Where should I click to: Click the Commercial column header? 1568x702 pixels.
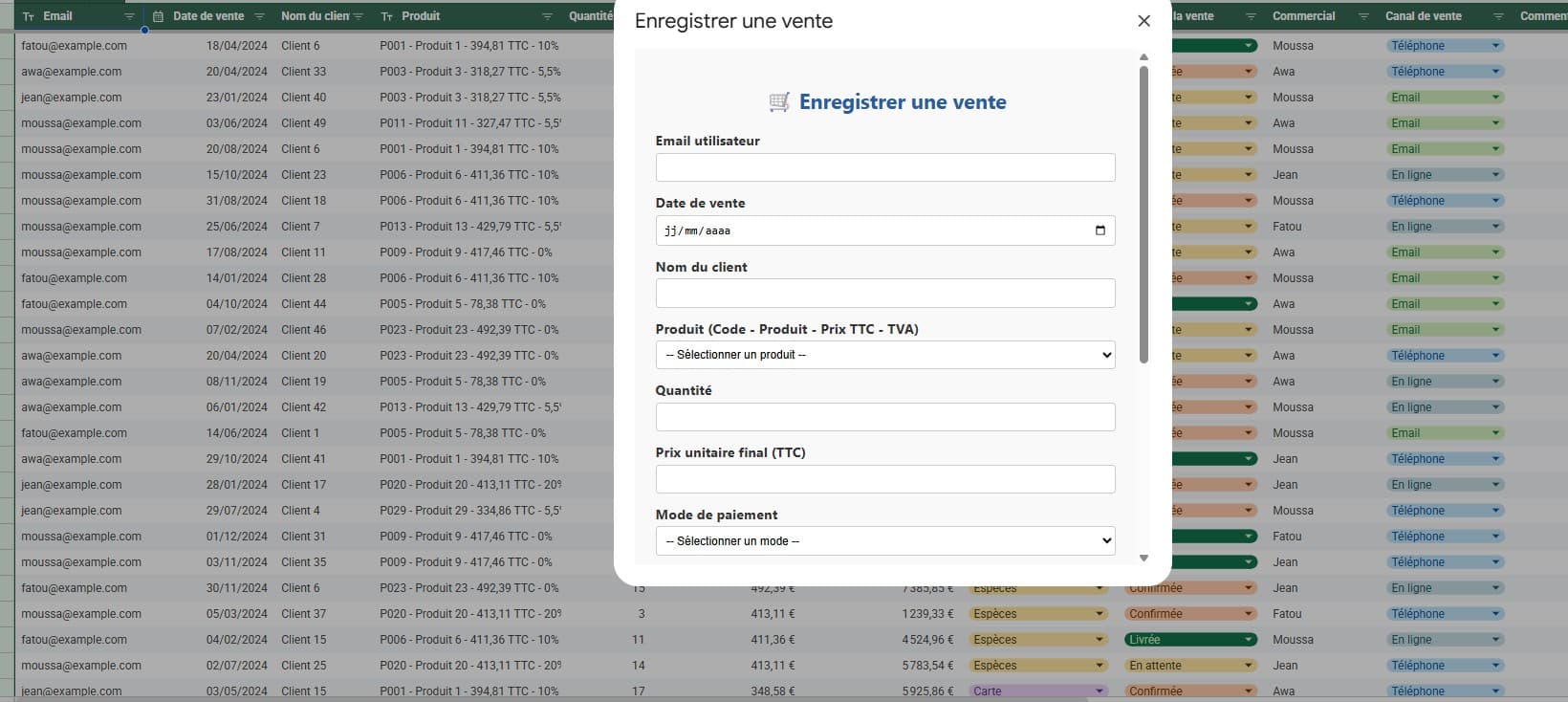click(1303, 16)
